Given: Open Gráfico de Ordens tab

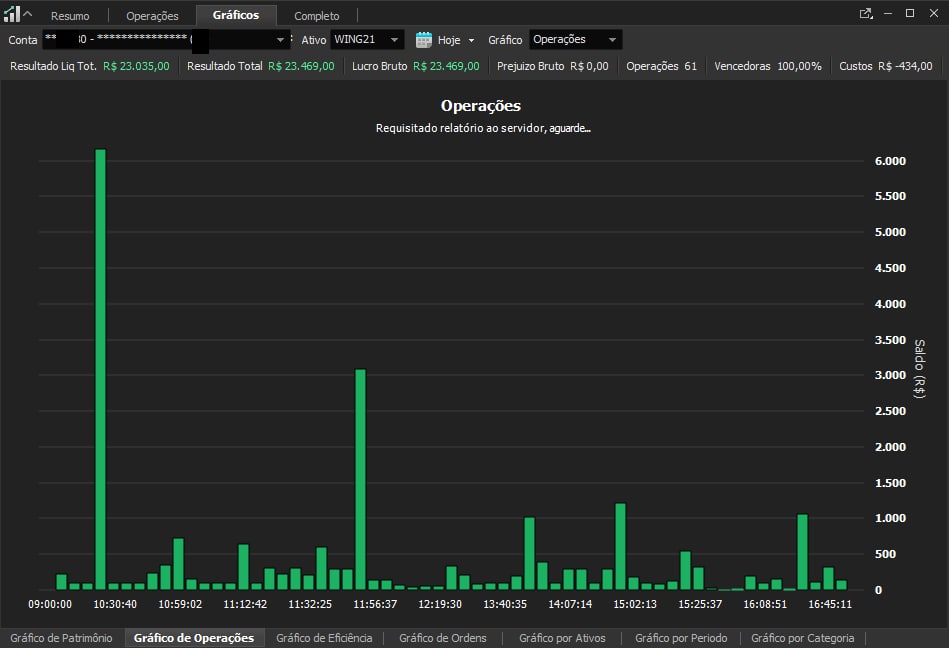Looking at the screenshot, I should [443, 638].
